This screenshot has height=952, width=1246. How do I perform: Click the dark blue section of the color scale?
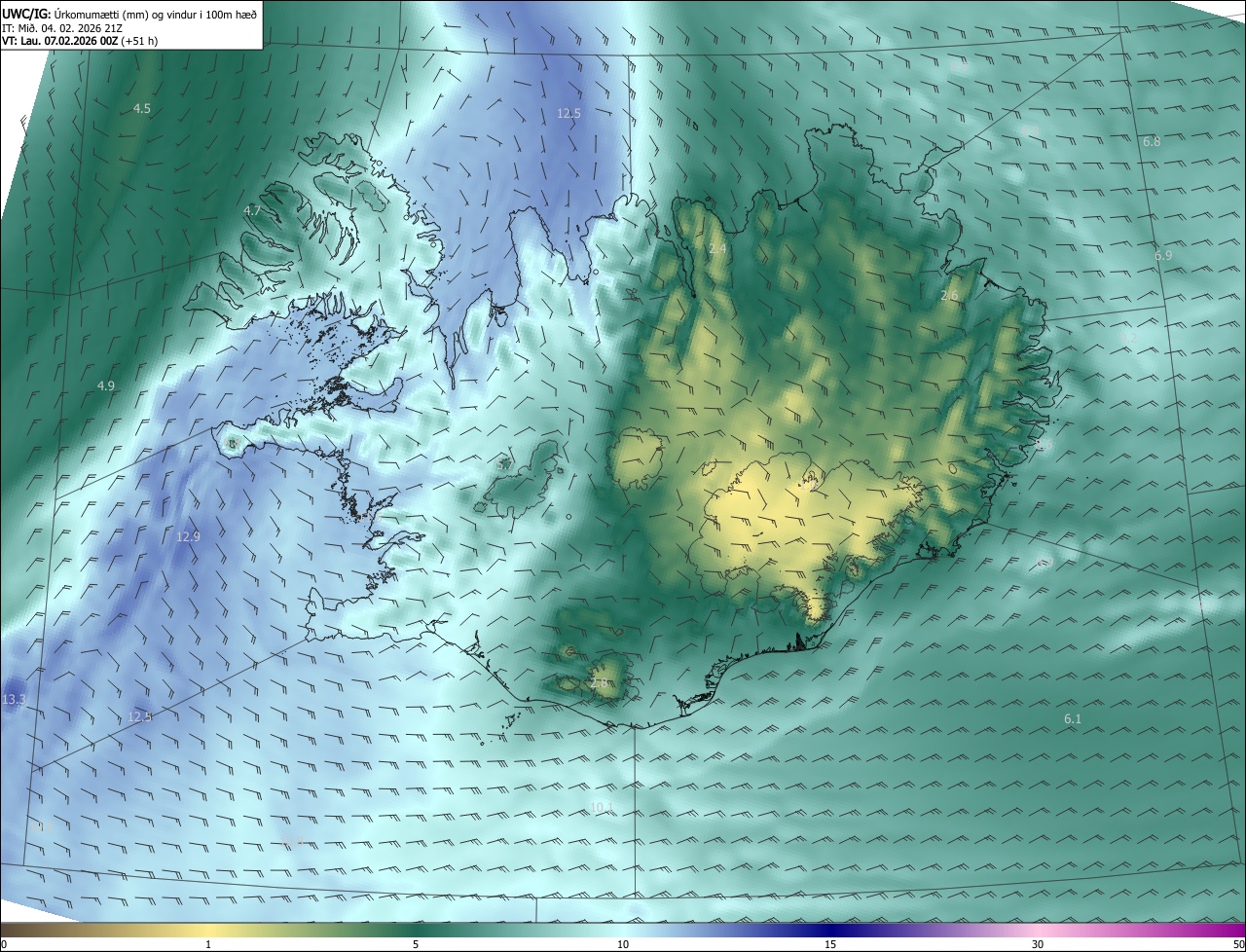point(830,930)
